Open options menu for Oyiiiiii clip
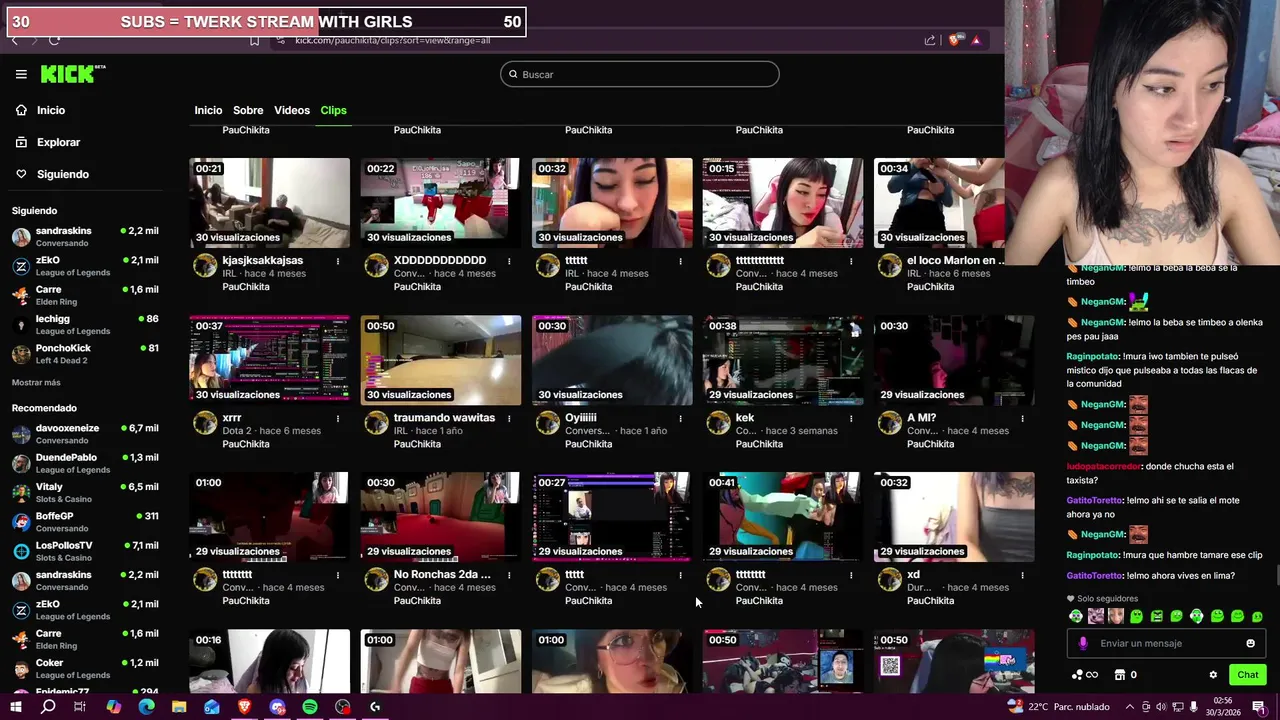This screenshot has width=1280, height=720. click(680, 418)
